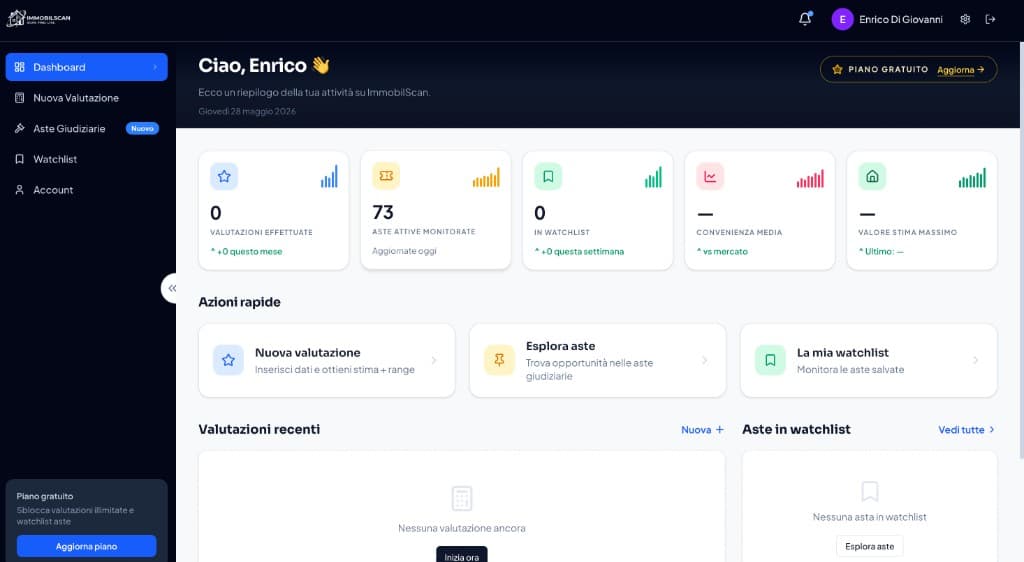The image size is (1024, 562).
Task: Click orange bar chart on Aste Attive card
Action: click(486, 177)
